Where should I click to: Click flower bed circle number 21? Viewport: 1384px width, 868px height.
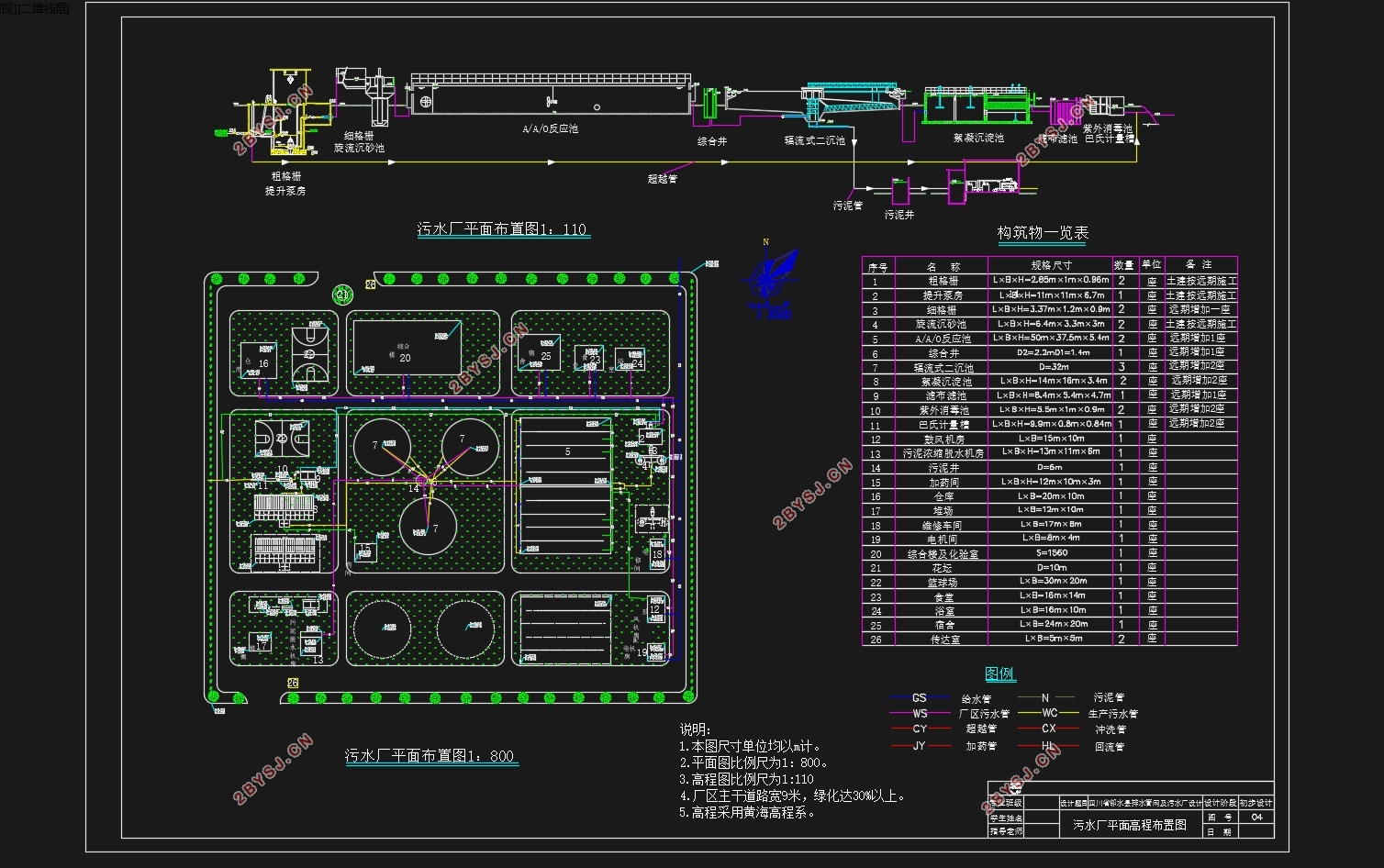342,295
